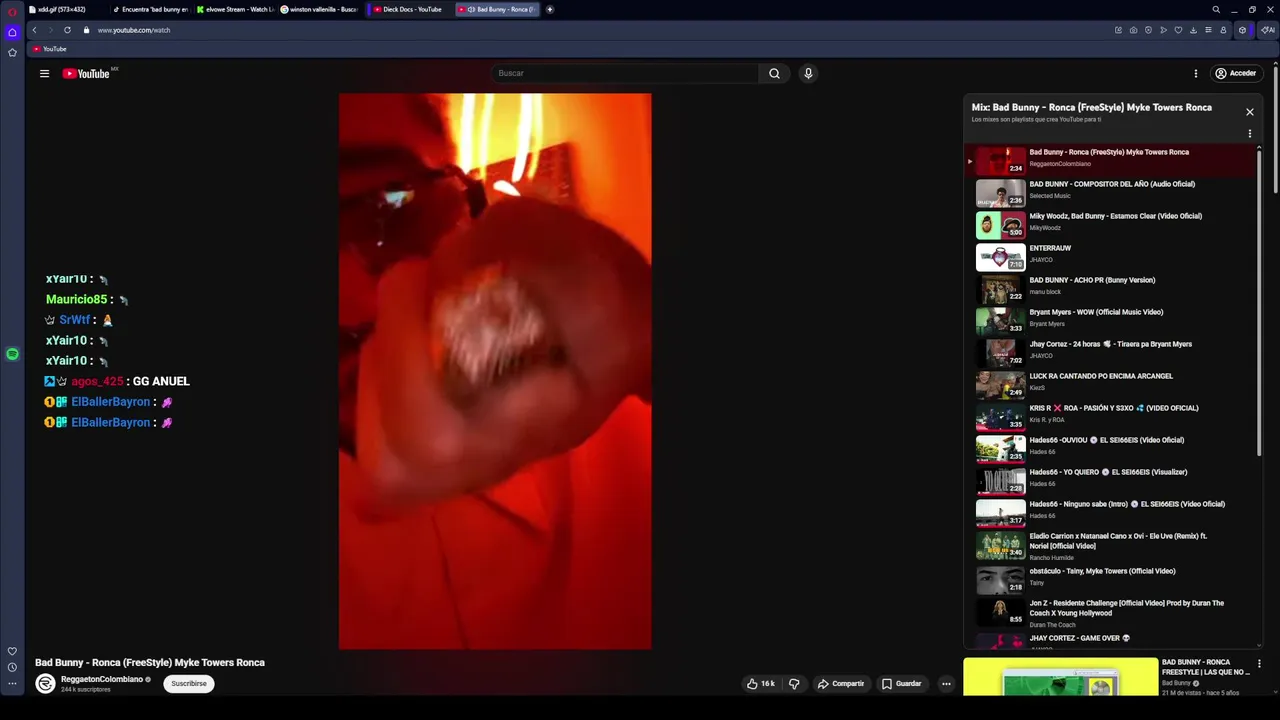Click the video player area
Image resolution: width=1280 pixels, height=720 pixels.
[495, 371]
